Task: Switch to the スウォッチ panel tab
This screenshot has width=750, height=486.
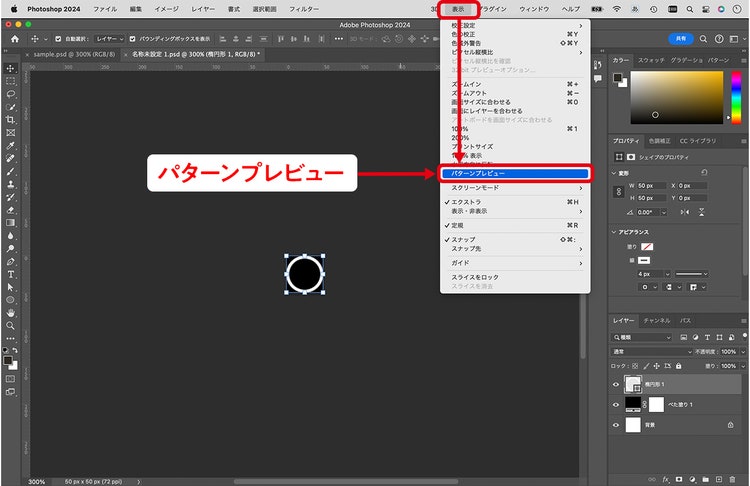Action: pos(651,60)
